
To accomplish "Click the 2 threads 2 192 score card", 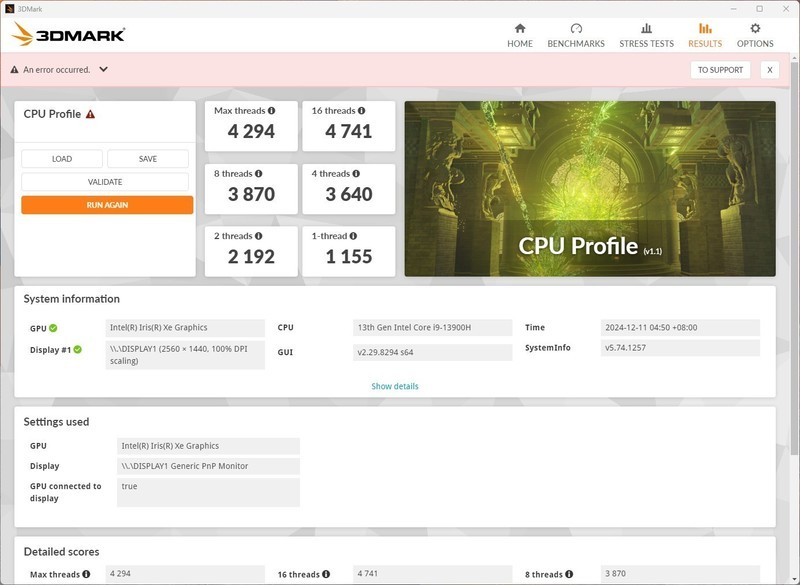I will (x=251, y=251).
